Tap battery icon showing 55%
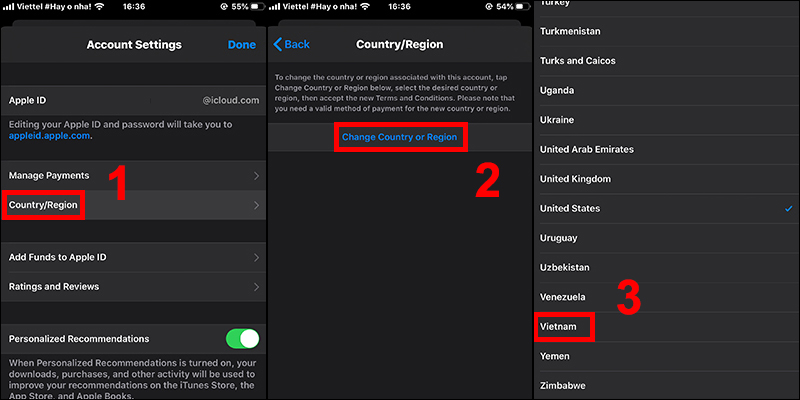Image resolution: width=800 pixels, height=400 pixels. pos(259,7)
